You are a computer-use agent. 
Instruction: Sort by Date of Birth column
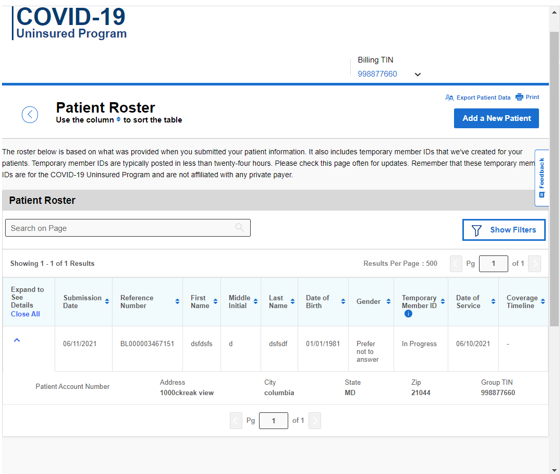point(343,301)
